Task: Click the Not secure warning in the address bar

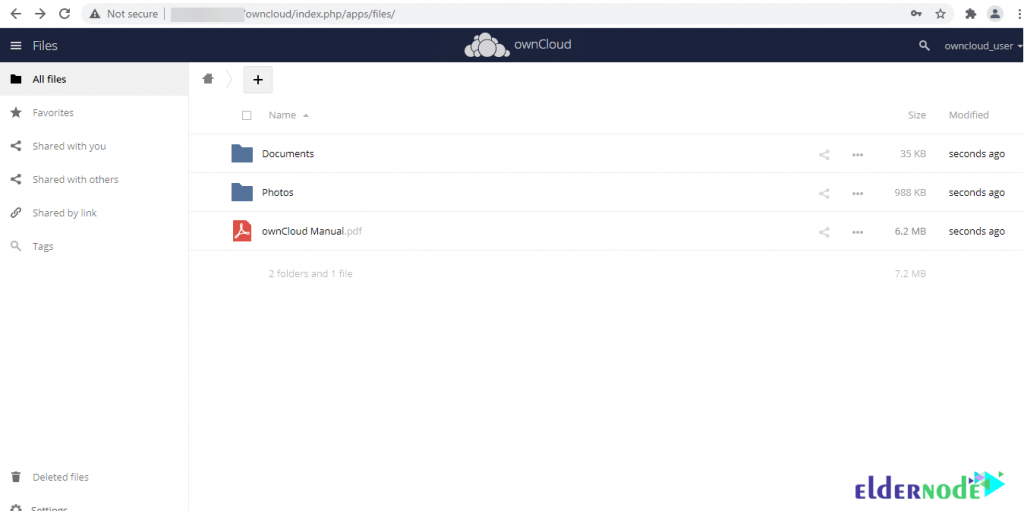Action: tap(124, 14)
